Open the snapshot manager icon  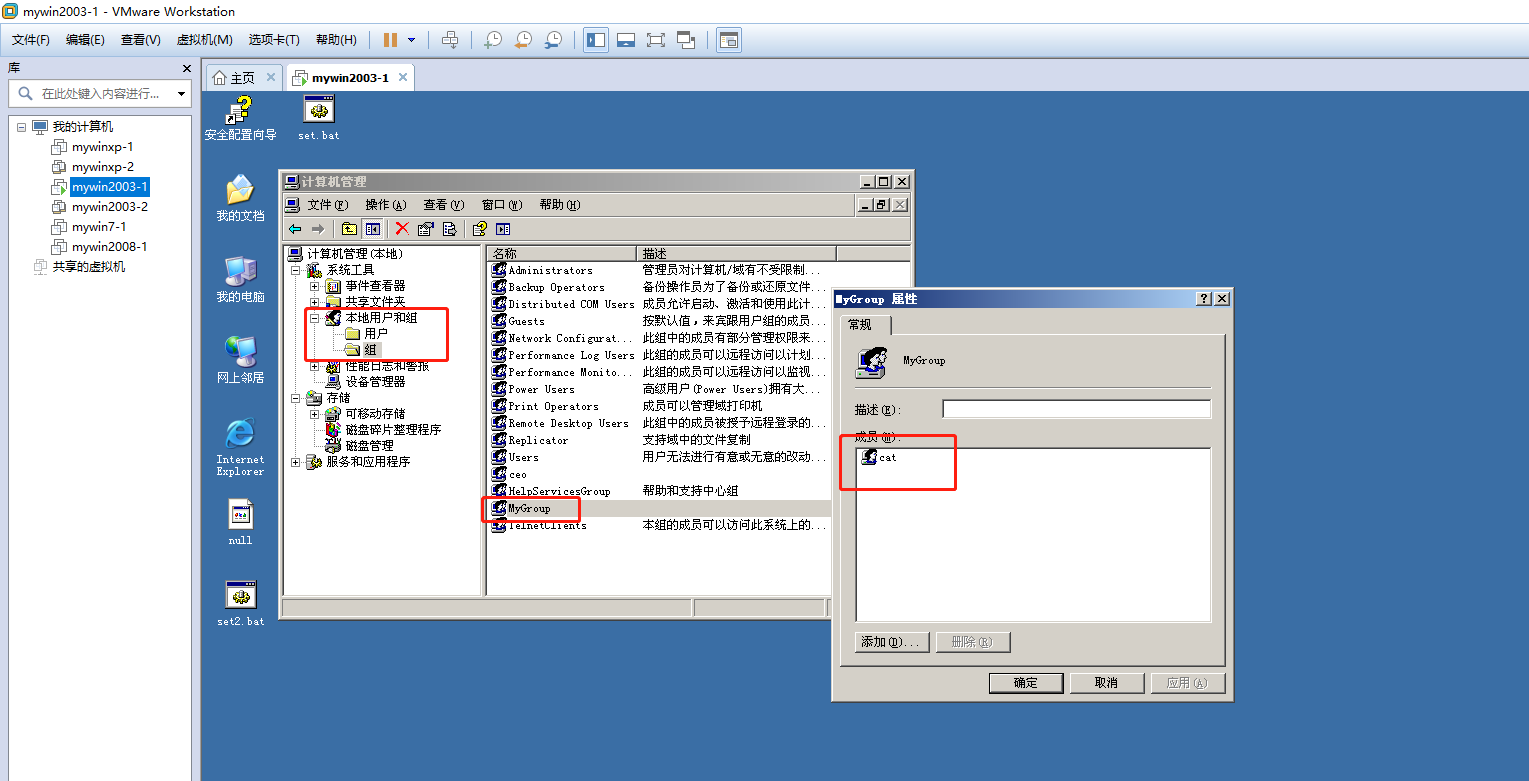pos(553,40)
